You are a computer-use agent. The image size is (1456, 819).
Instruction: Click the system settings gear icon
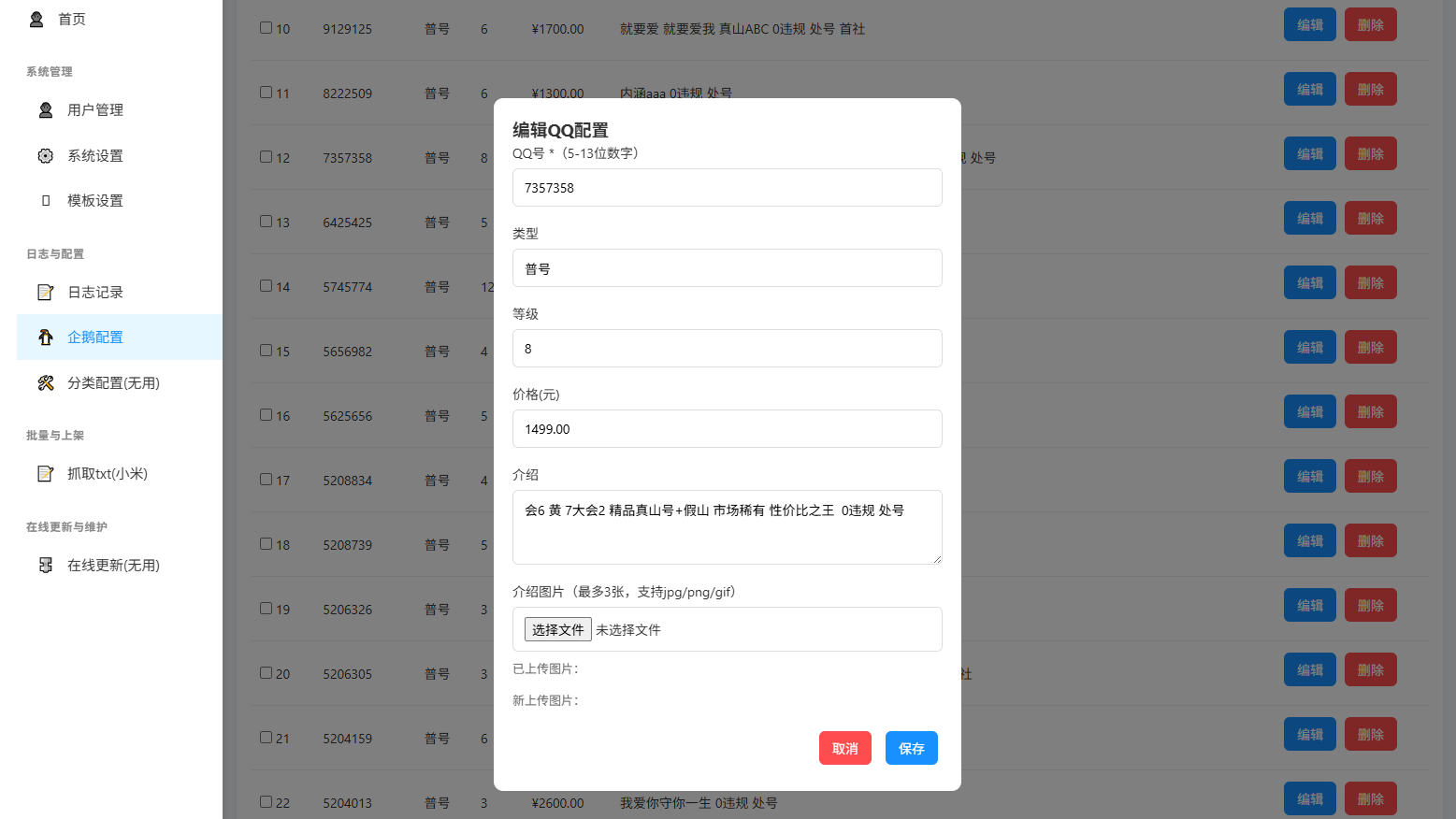click(x=45, y=156)
